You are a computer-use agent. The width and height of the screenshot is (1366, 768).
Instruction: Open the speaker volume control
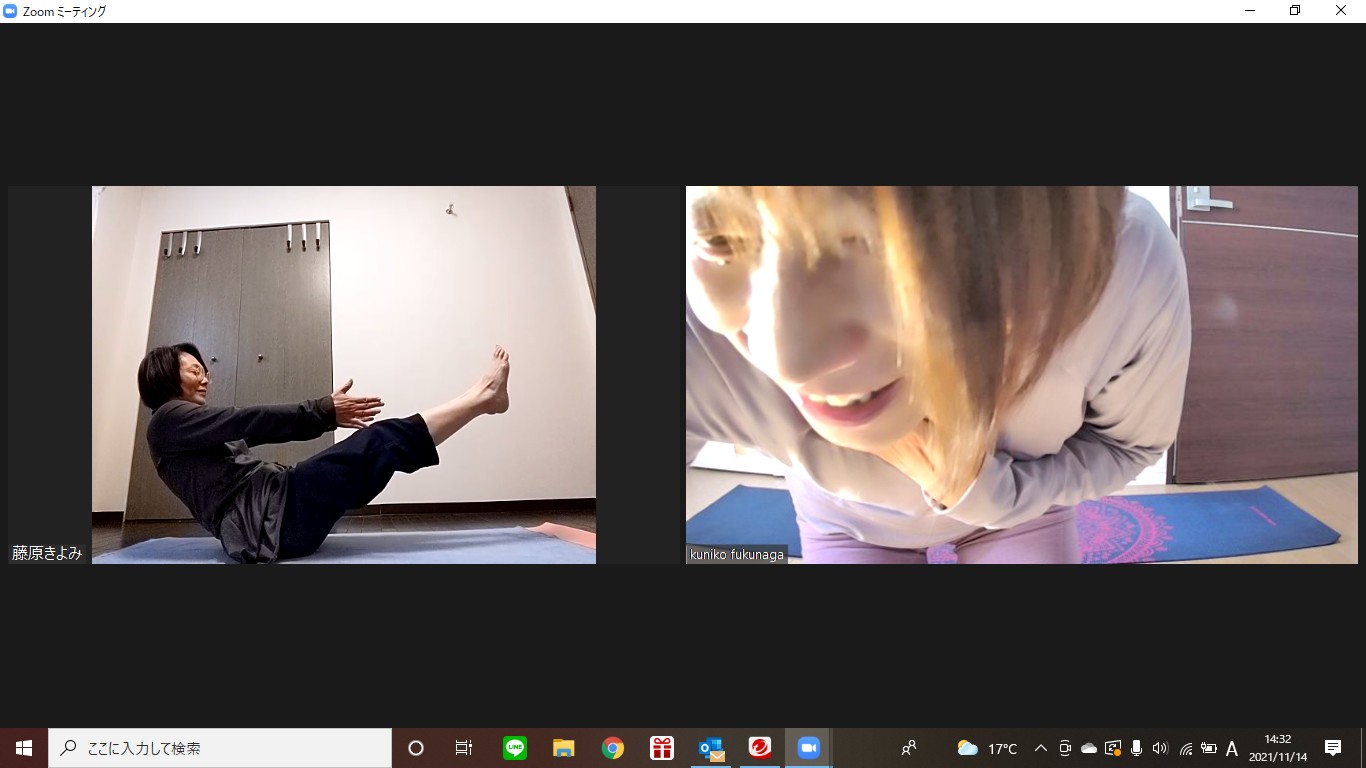point(1160,748)
